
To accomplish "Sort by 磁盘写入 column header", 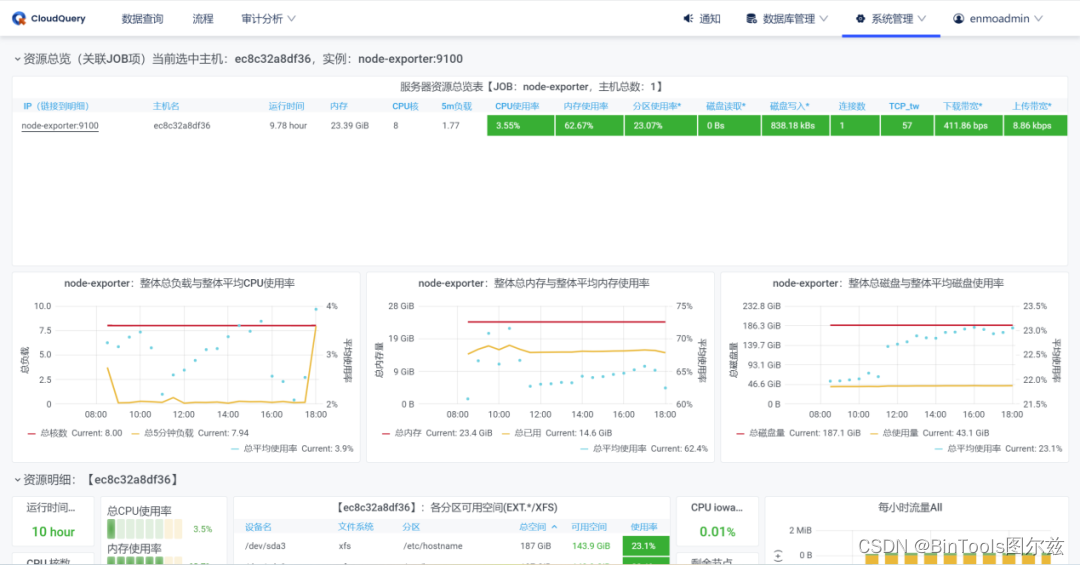I will (x=789, y=106).
